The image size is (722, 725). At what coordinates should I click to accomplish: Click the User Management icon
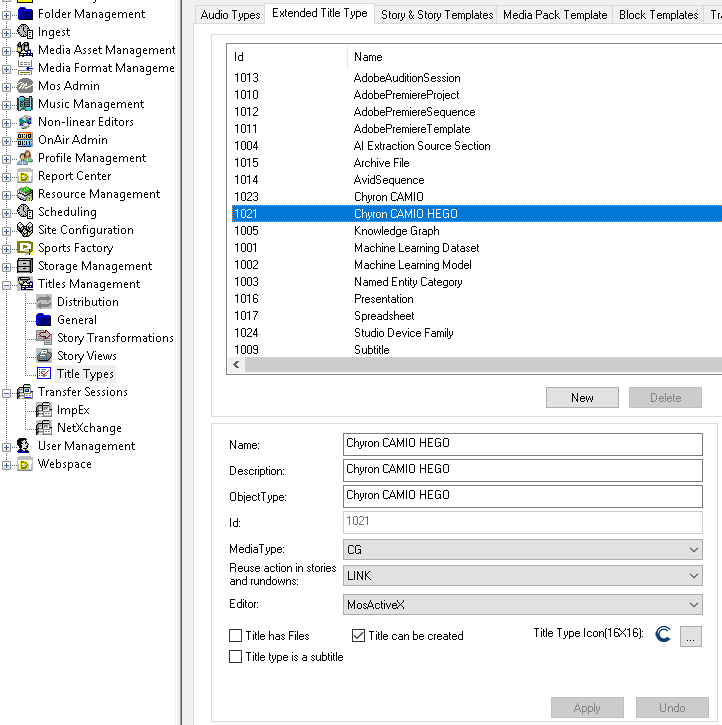25,446
